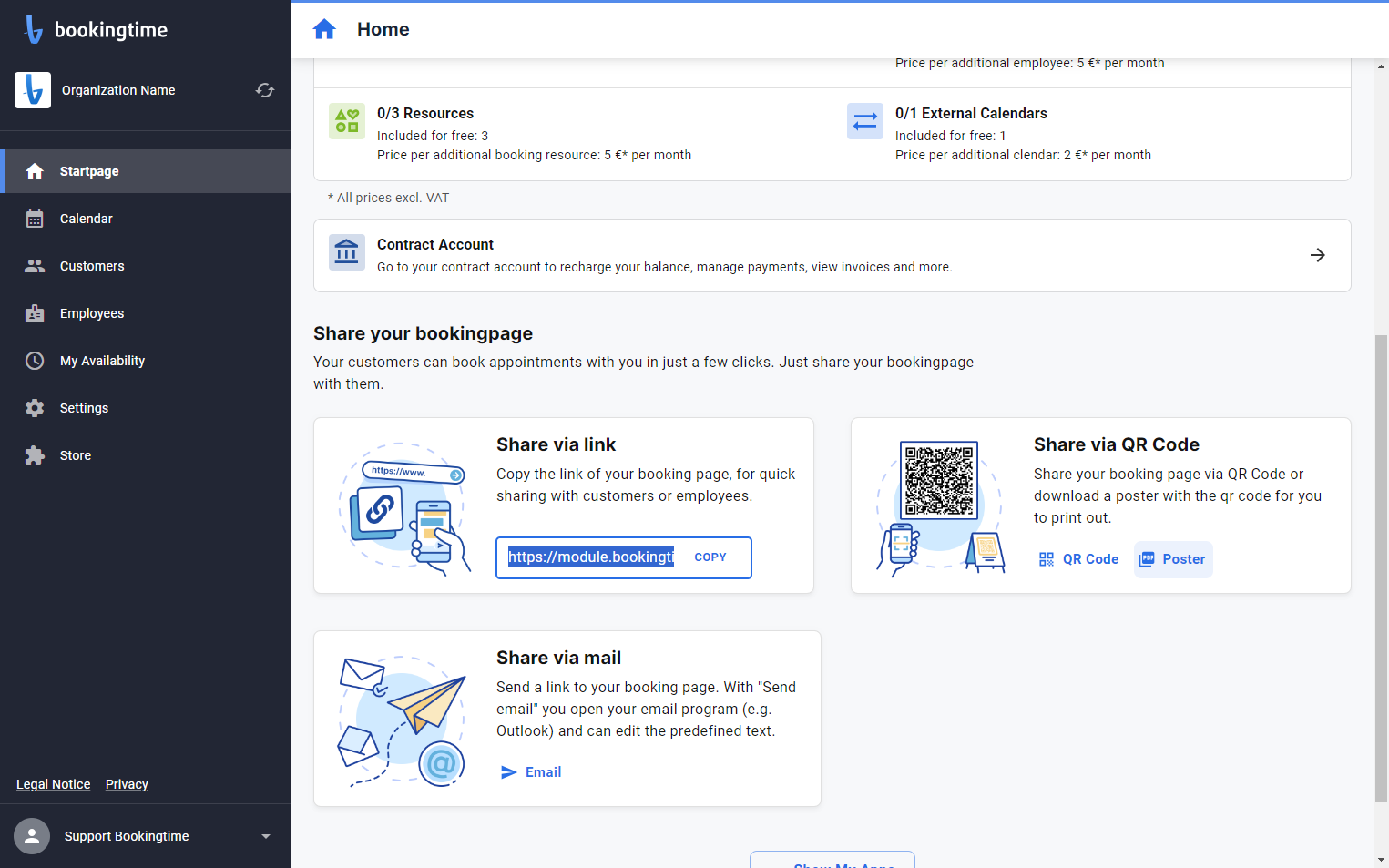
Task: Click the organization sync refresh icon
Action: [x=265, y=90]
